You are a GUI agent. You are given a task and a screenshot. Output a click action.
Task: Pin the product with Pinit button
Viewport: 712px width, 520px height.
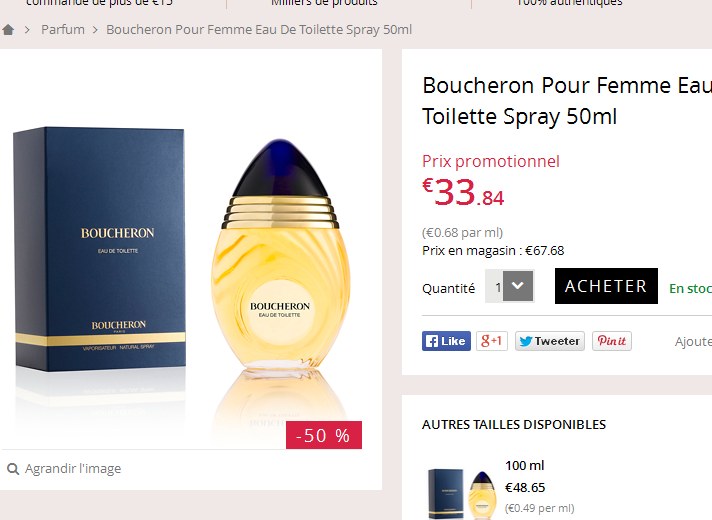point(612,341)
